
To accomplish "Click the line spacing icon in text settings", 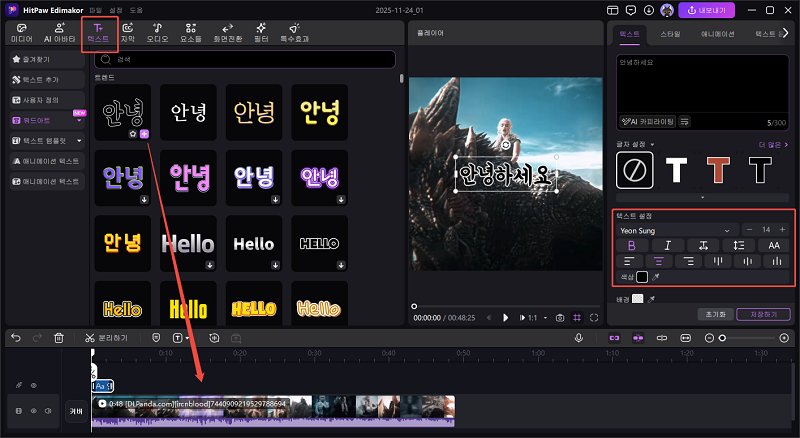I will [739, 246].
